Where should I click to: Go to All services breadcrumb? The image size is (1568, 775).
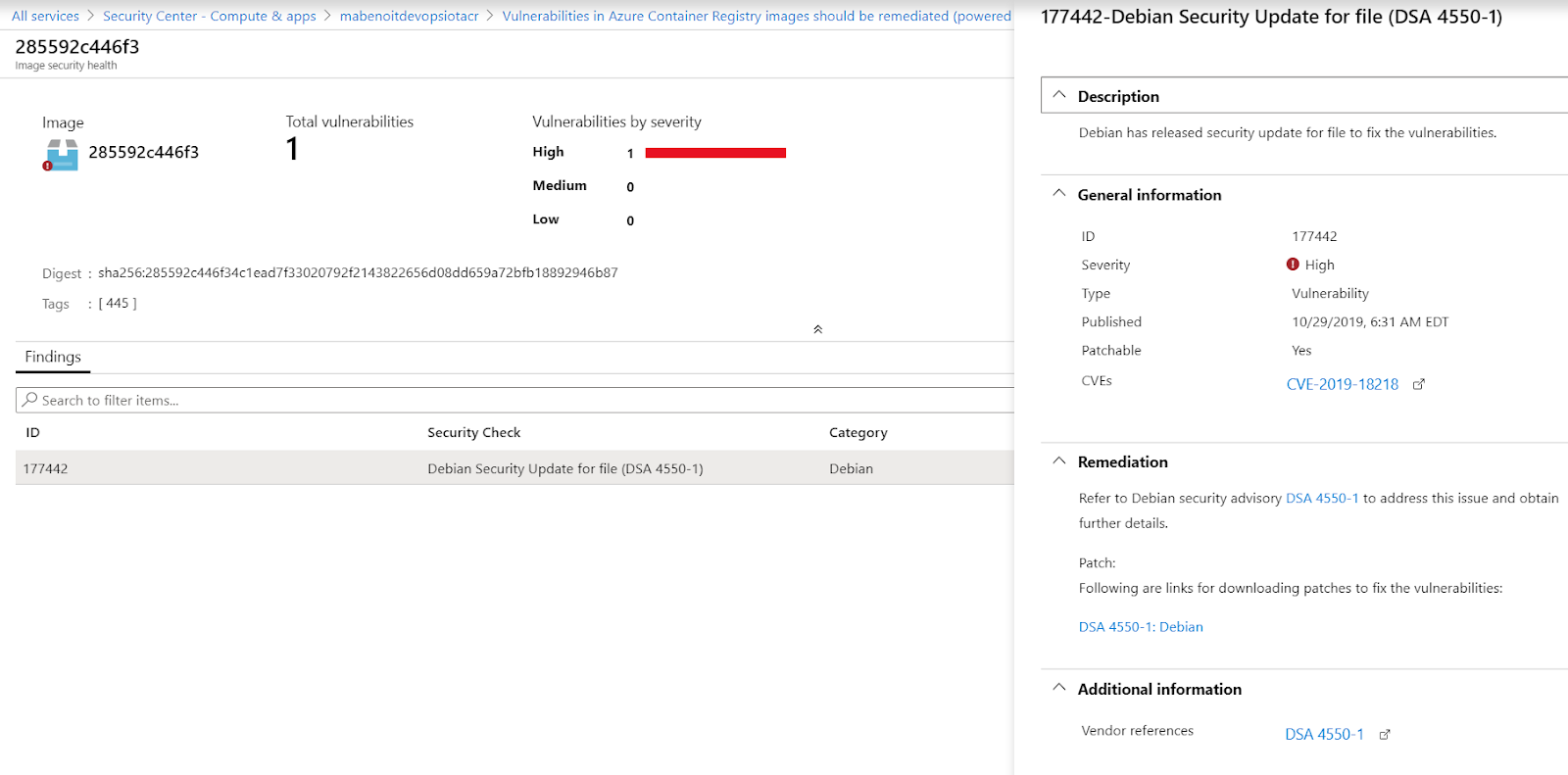(x=45, y=16)
